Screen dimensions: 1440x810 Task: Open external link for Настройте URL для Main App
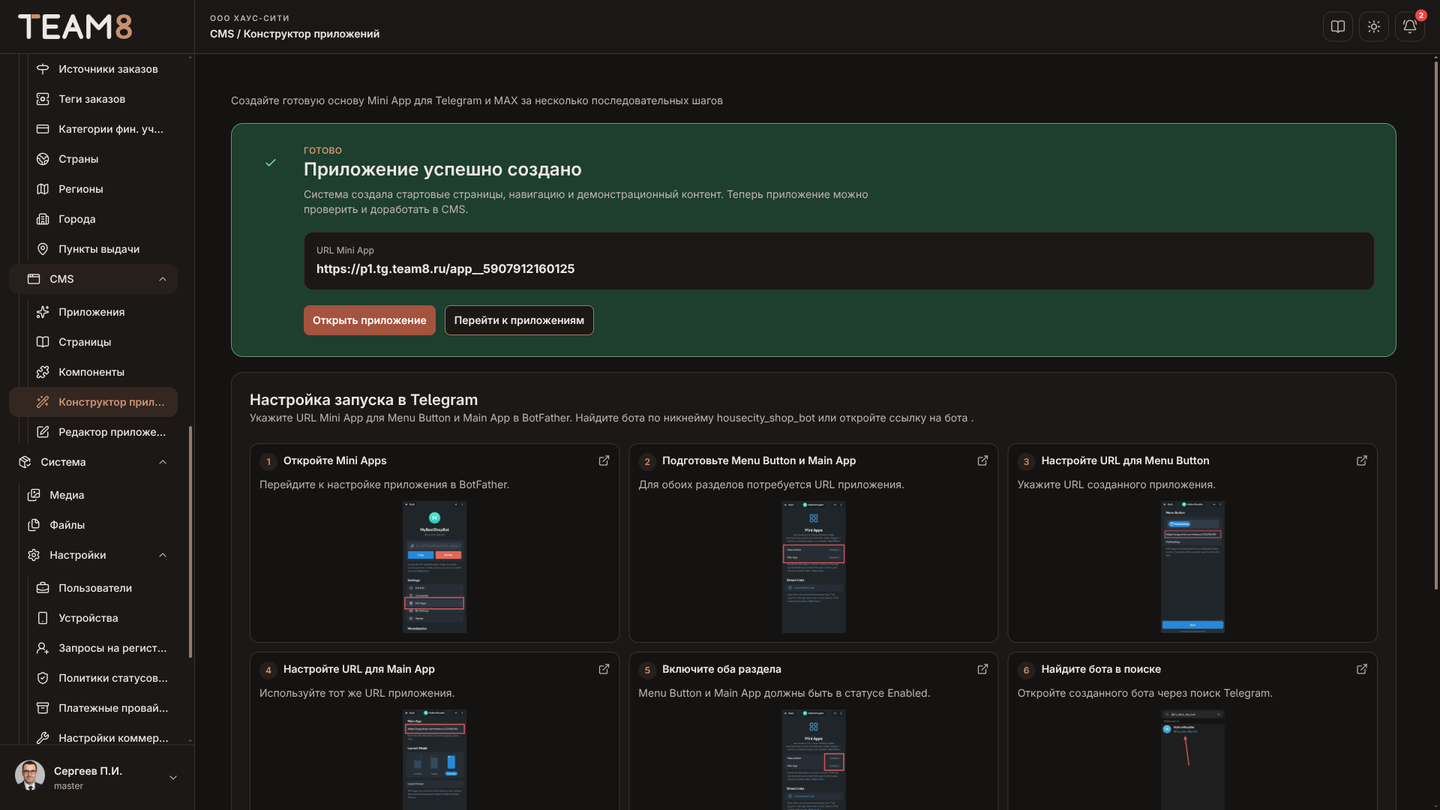coord(604,669)
